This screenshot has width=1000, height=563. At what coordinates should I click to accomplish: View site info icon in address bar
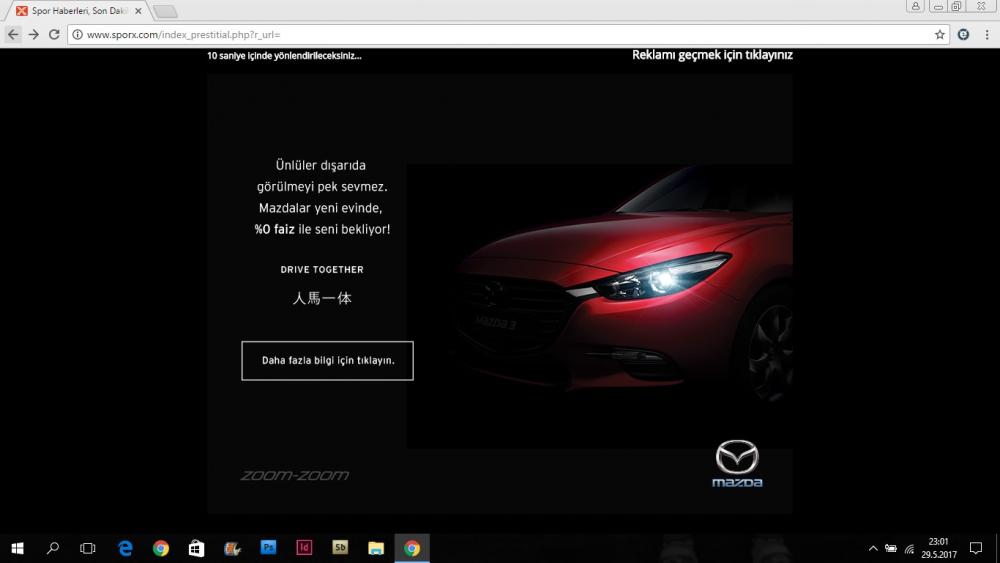pos(77,34)
